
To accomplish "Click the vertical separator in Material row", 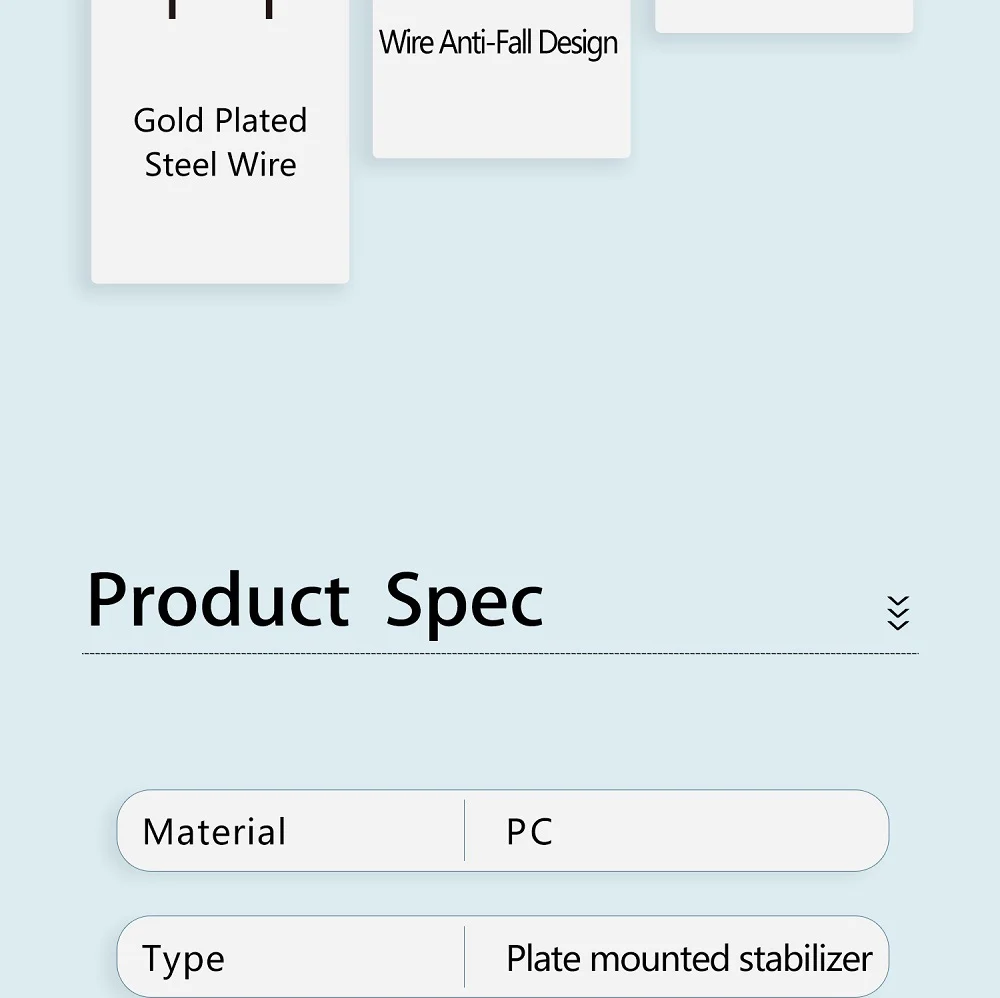I will pos(465,831).
